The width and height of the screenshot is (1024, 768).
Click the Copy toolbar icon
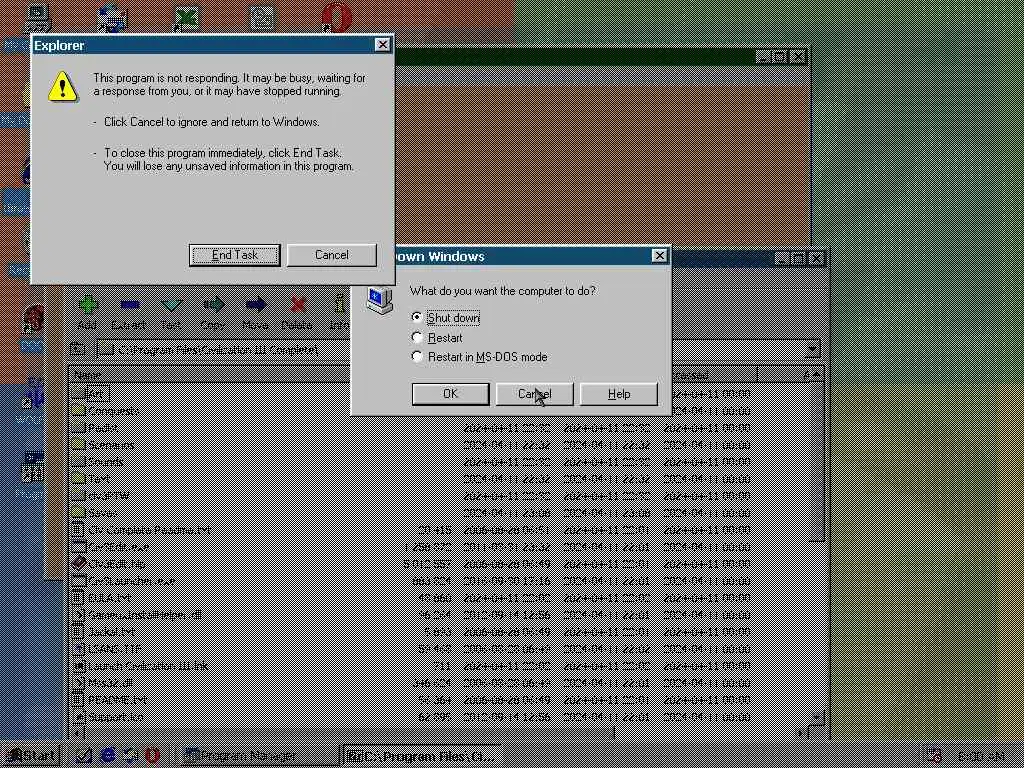[213, 305]
